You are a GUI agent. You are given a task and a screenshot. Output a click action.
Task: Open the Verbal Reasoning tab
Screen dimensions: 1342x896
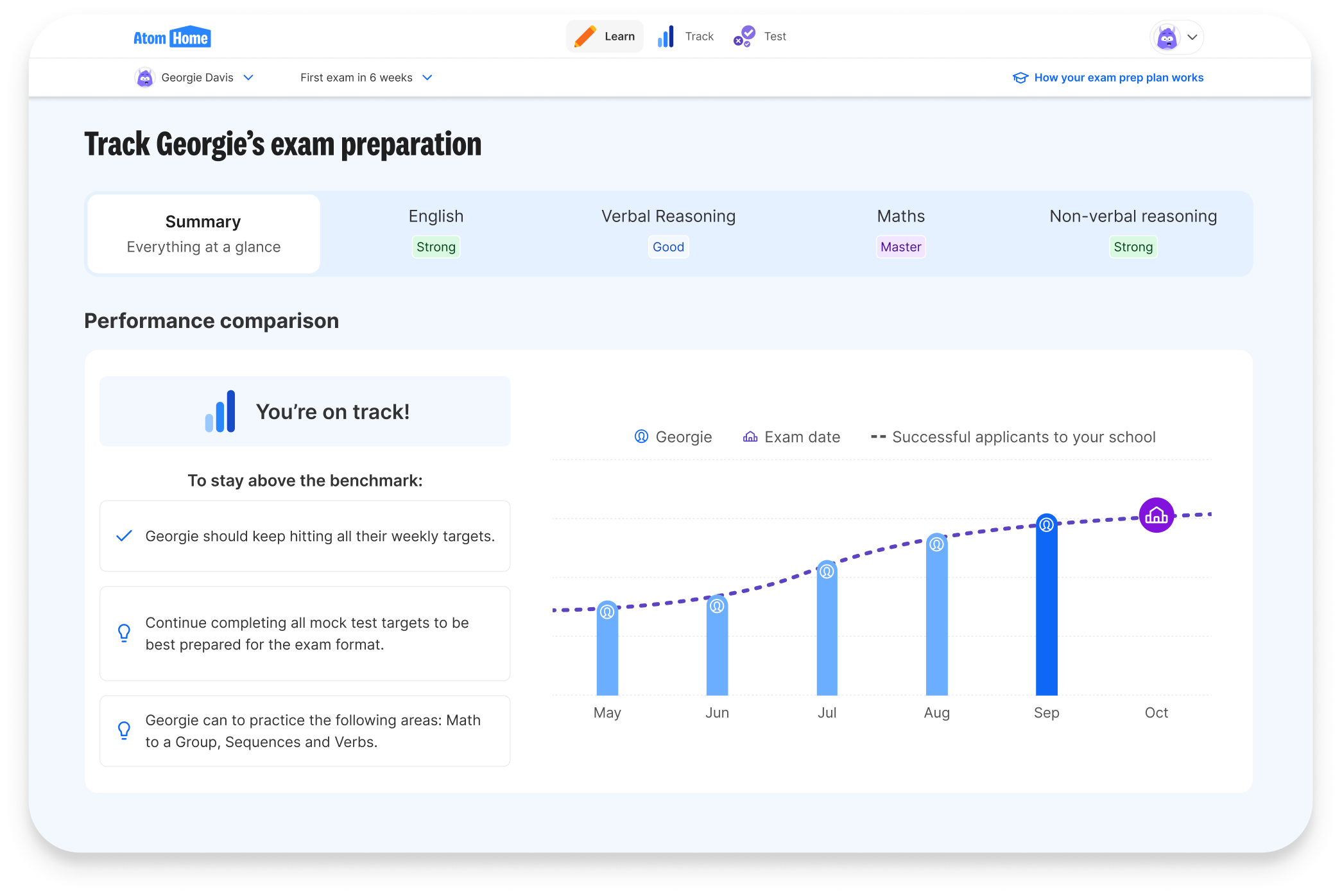pos(668,232)
